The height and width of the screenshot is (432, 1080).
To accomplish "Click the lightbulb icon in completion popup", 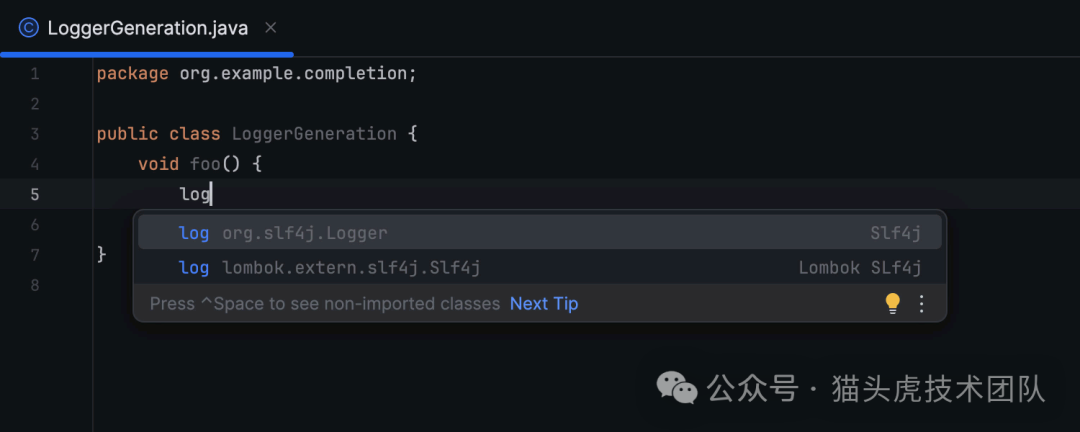I will click(893, 303).
